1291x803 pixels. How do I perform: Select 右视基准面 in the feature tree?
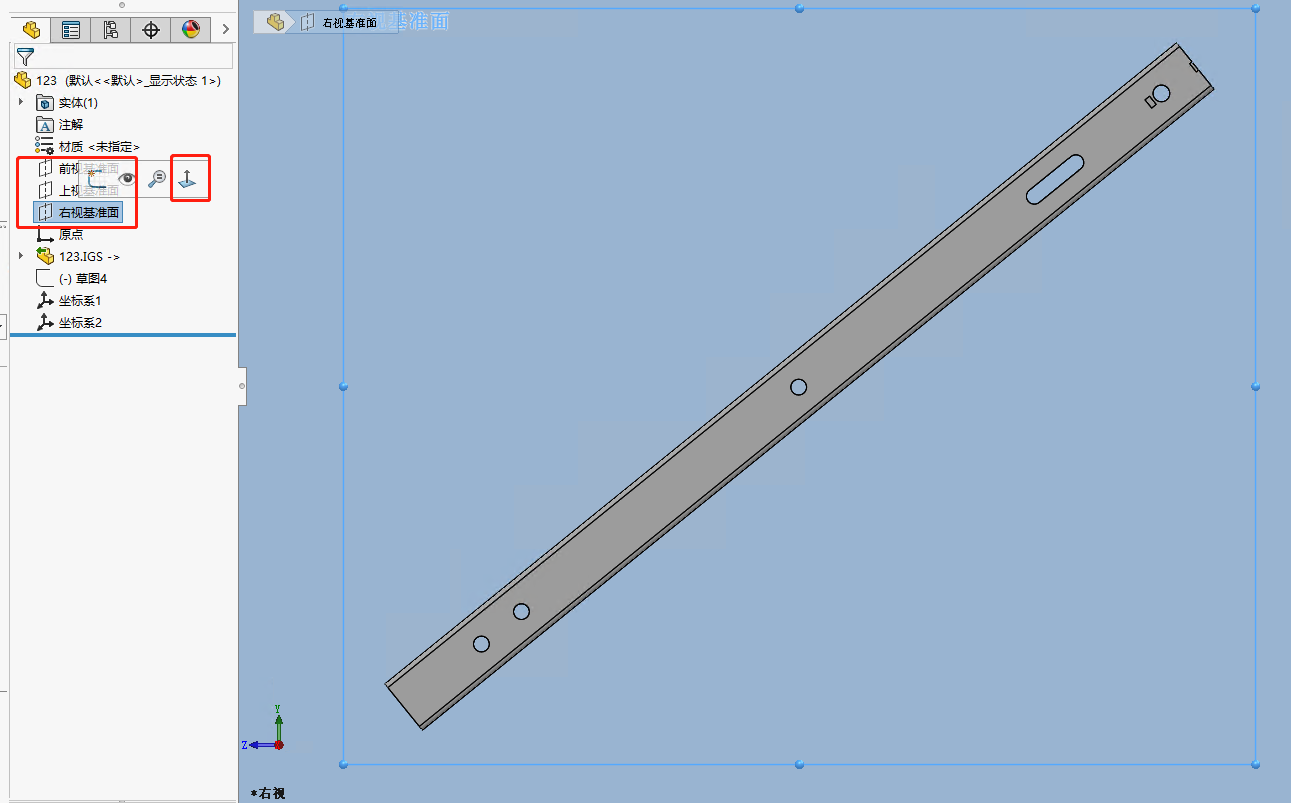click(89, 212)
